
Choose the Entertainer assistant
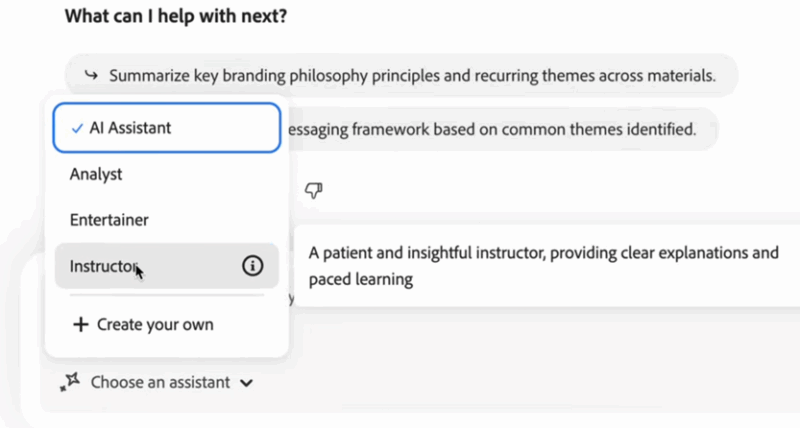pos(109,220)
